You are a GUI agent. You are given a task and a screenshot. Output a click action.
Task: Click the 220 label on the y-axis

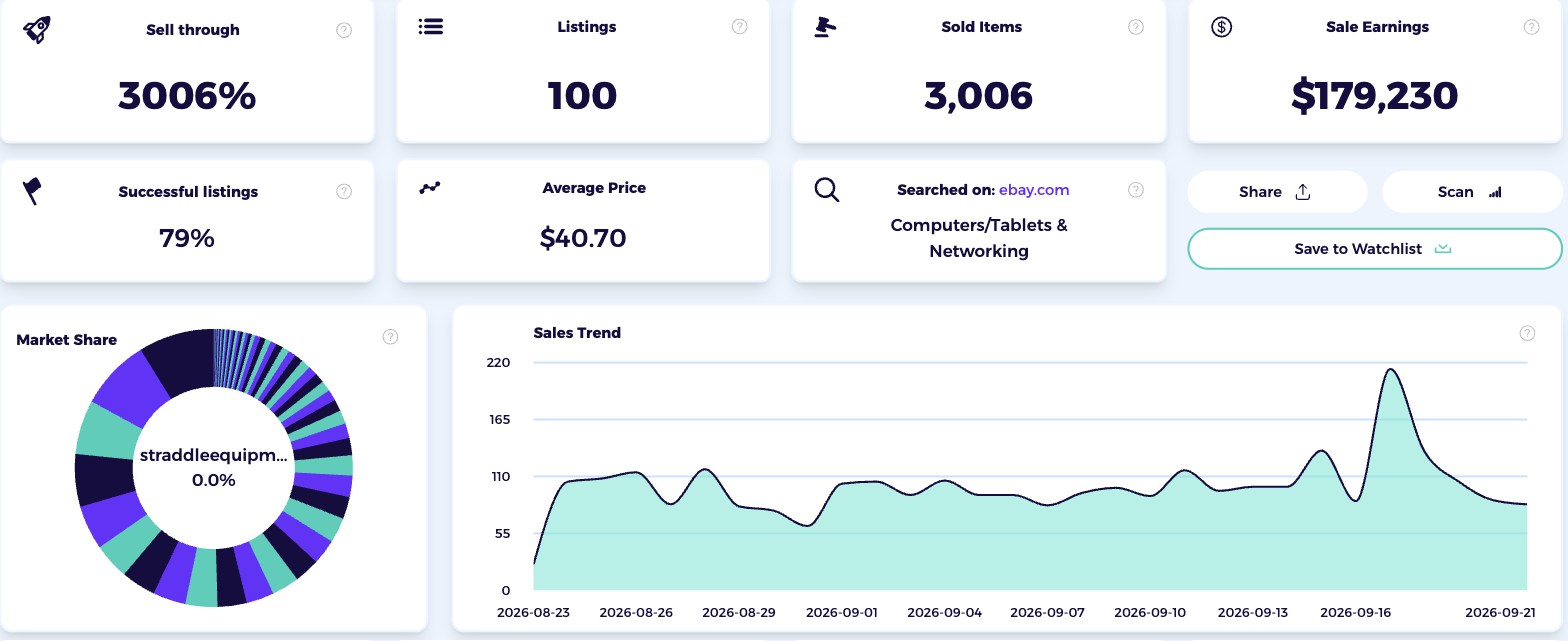click(498, 362)
